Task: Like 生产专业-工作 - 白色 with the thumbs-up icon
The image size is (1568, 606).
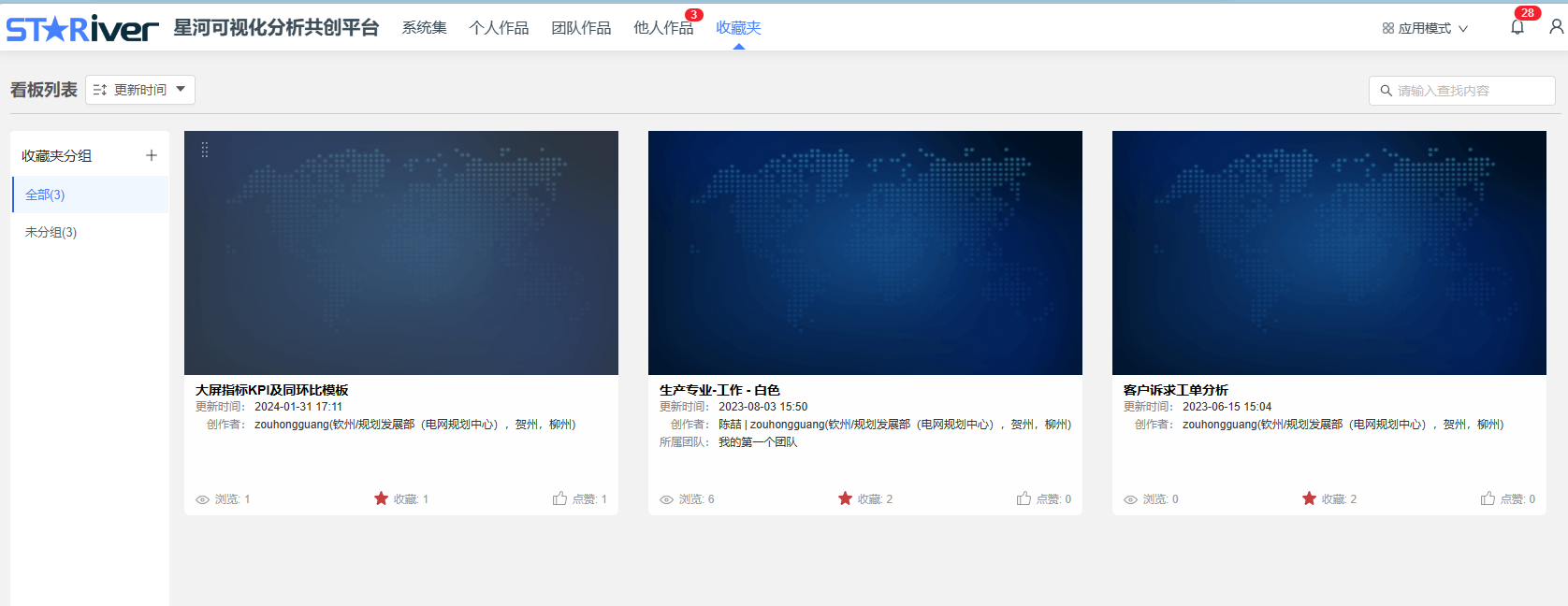Action: [1024, 498]
